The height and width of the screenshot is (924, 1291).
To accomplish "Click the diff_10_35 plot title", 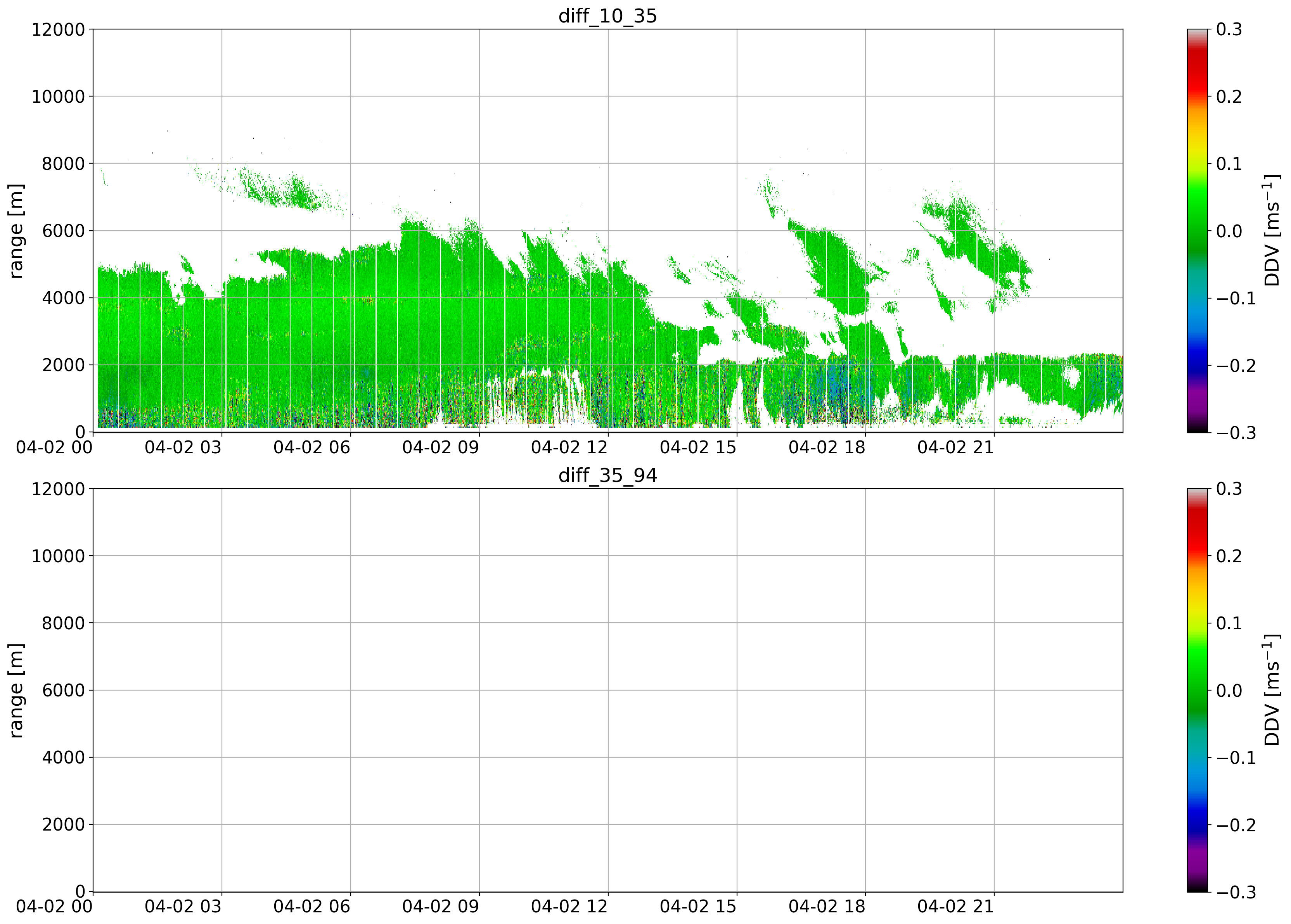I will tap(607, 16).
